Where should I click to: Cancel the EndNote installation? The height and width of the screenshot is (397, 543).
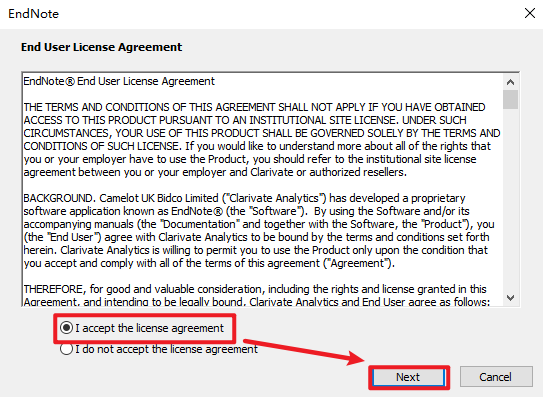click(x=496, y=377)
